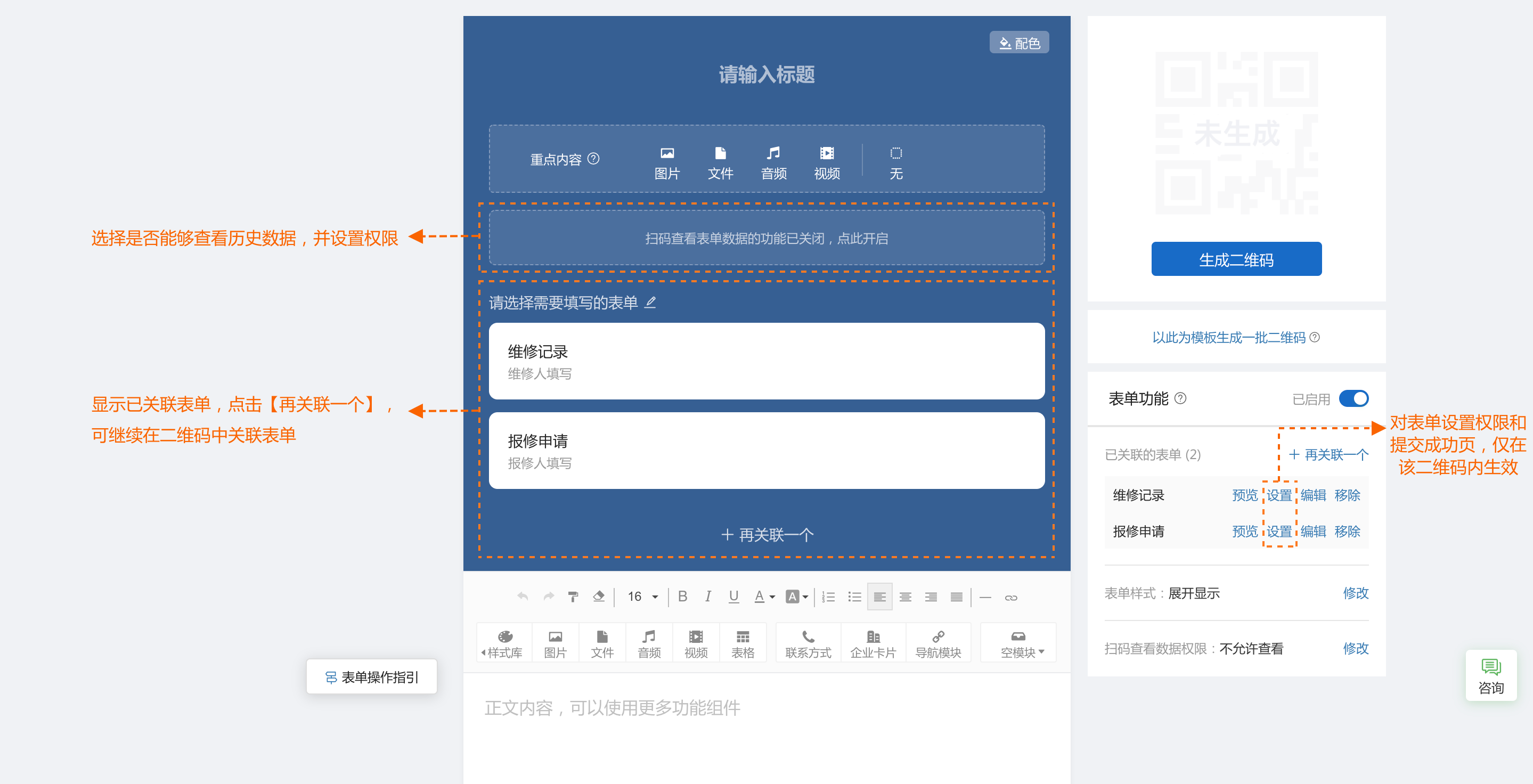Viewport: 1533px width, 784px height.
Task: Insert 联系方式 contact module
Action: (x=808, y=643)
